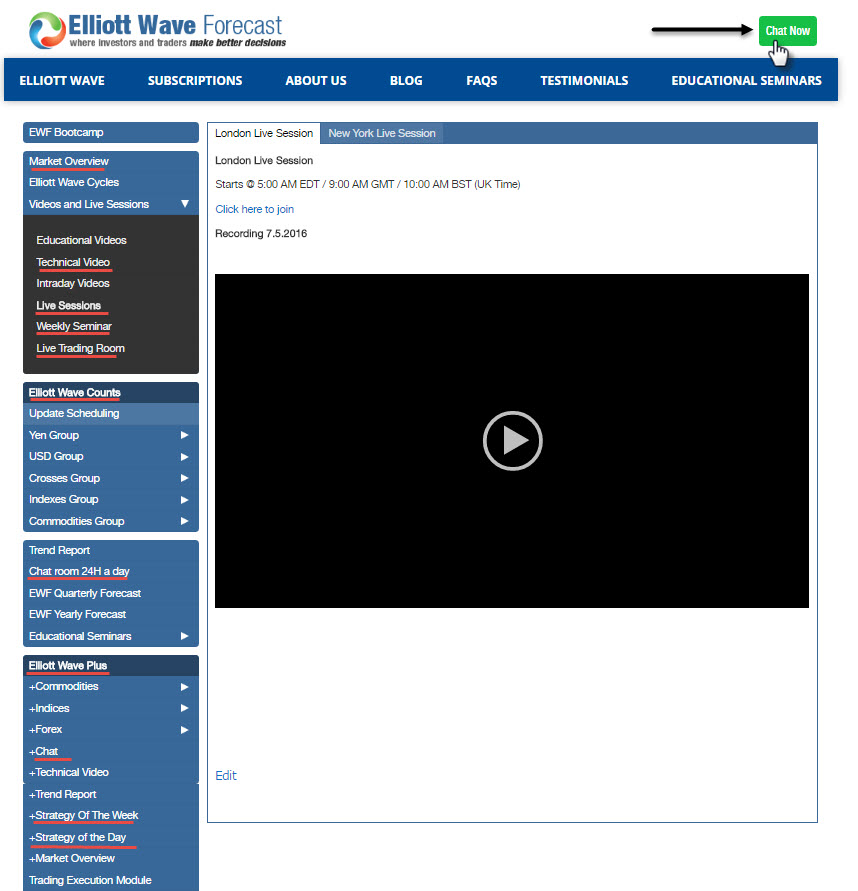858x891 pixels.
Task: Play the London session recording video
Action: pos(513,441)
